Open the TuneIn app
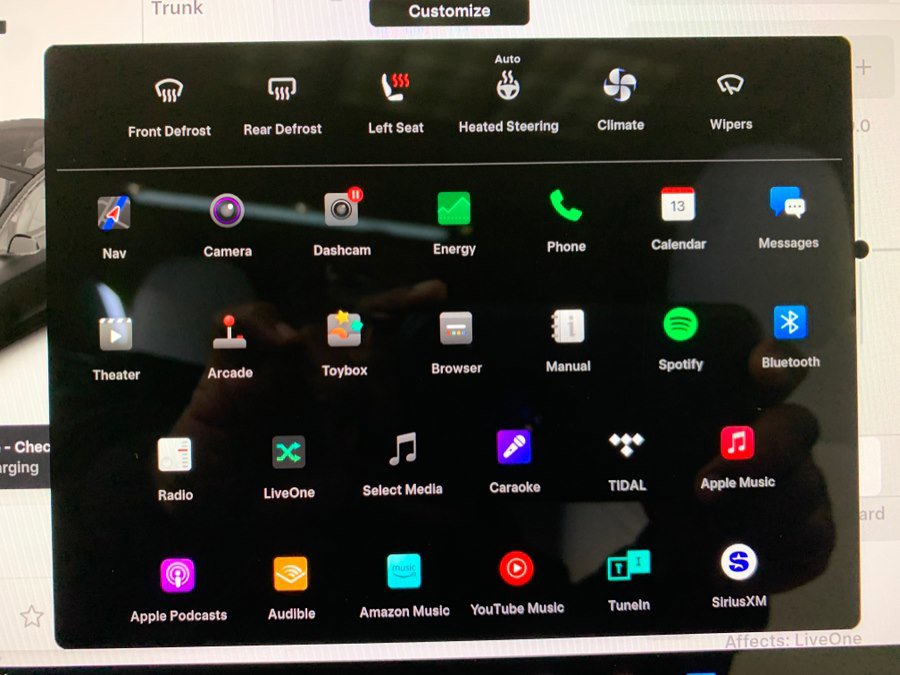This screenshot has height=675, width=900. coord(629,565)
